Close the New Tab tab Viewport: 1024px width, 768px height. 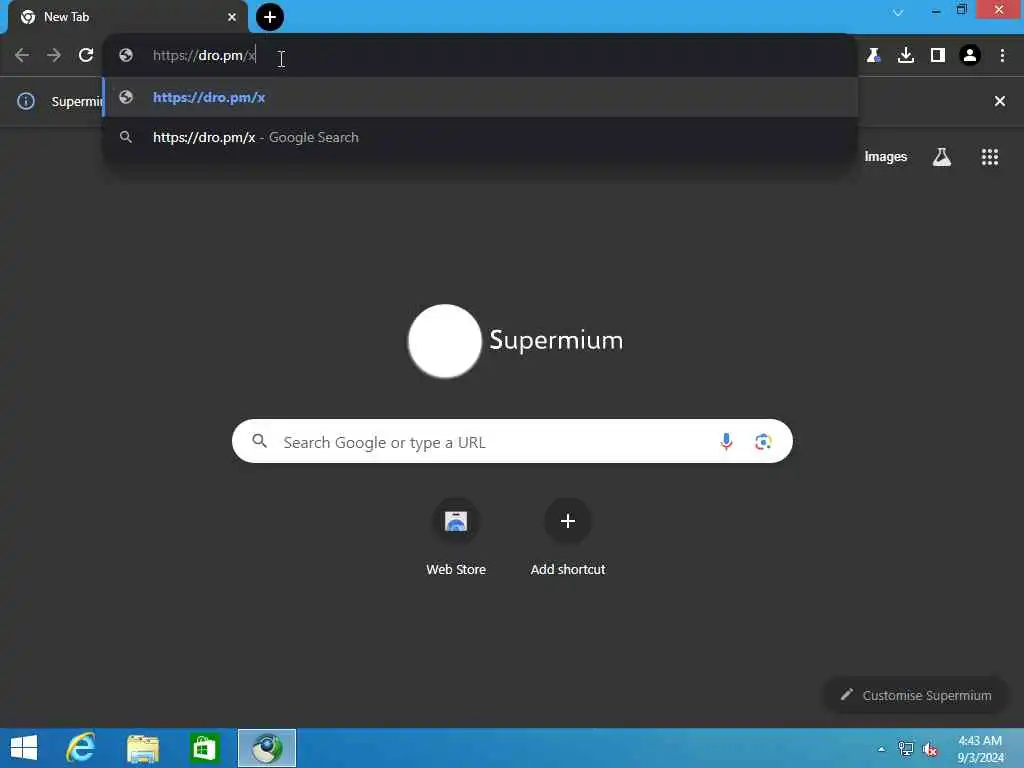click(232, 17)
